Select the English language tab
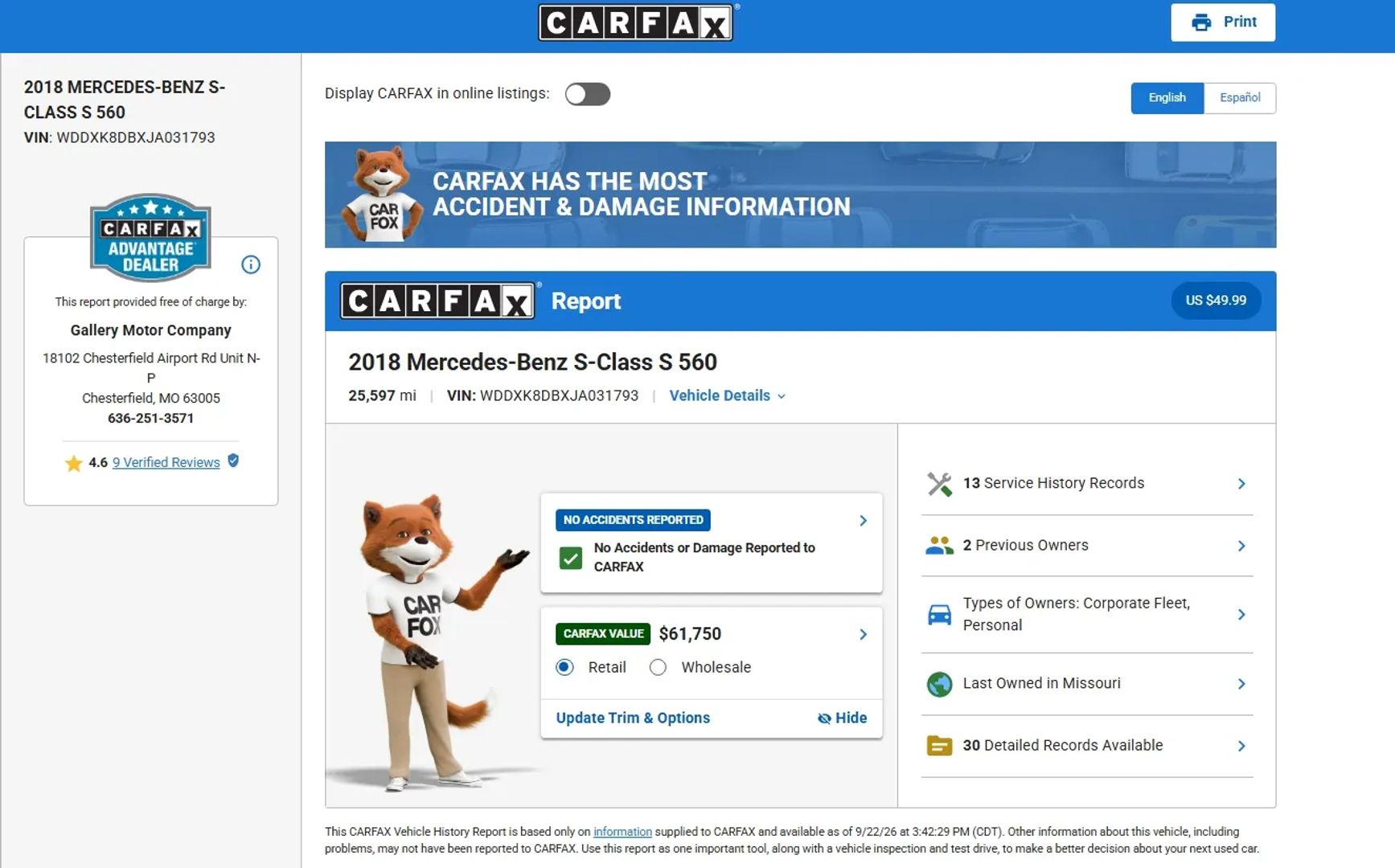1395x868 pixels. [x=1167, y=98]
